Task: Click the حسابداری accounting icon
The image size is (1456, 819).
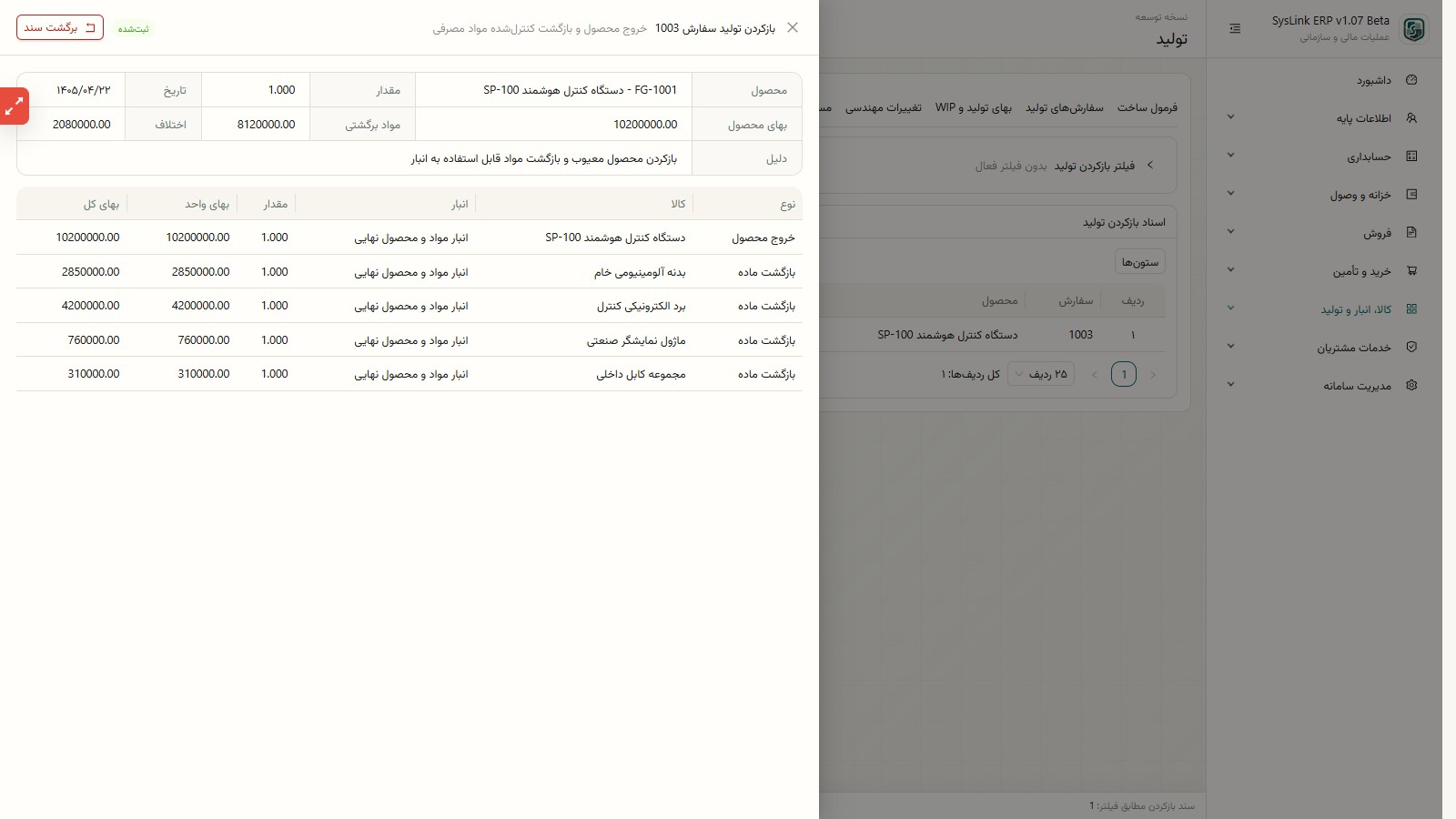Action: click(x=1411, y=157)
